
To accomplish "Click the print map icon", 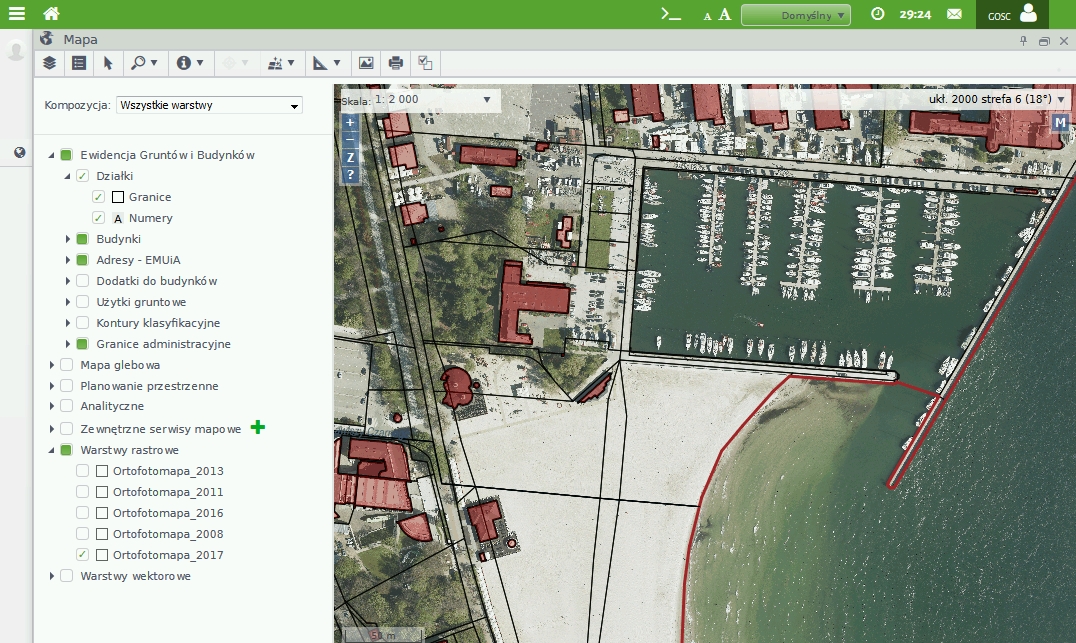I will click(395, 63).
